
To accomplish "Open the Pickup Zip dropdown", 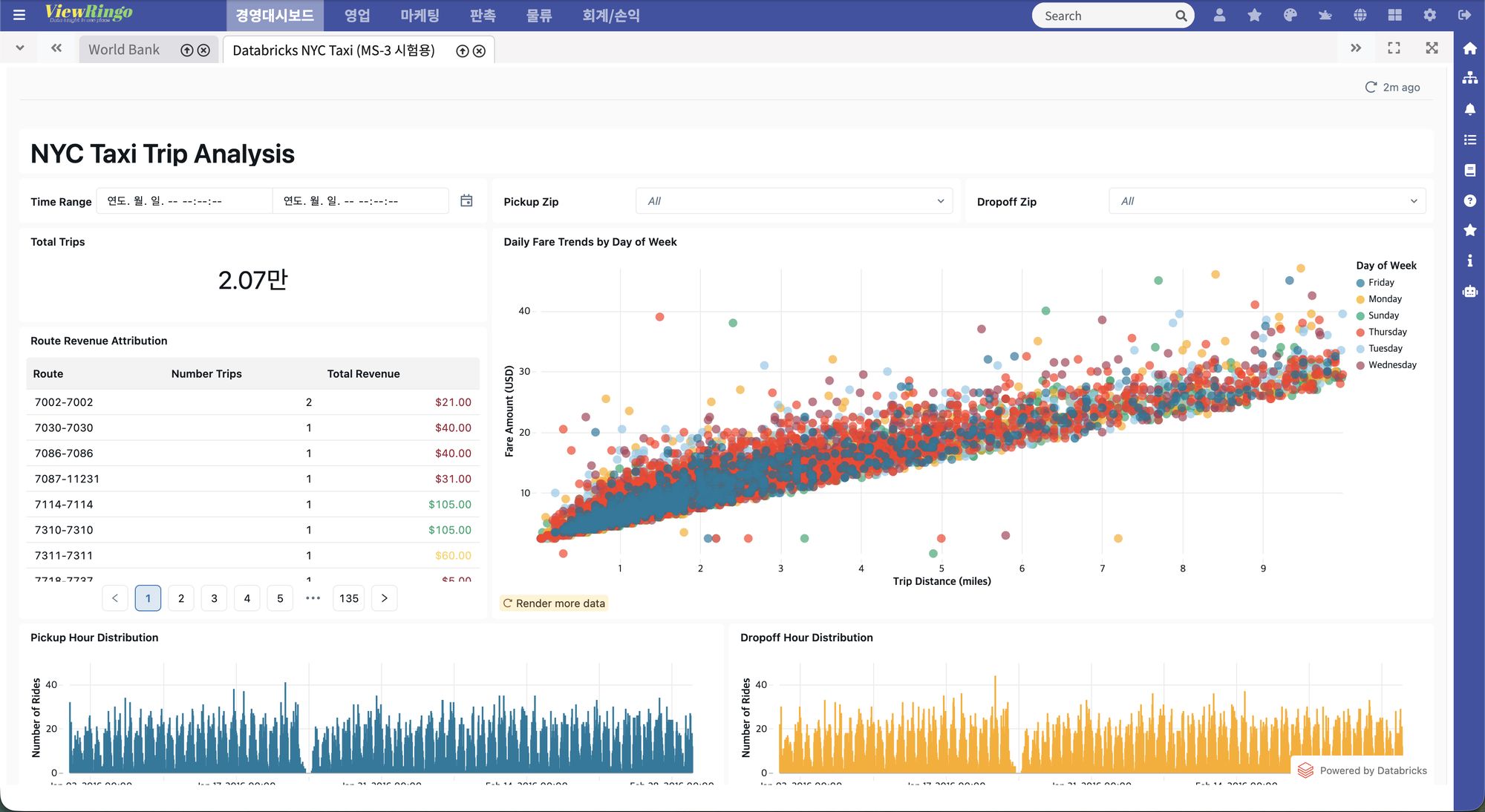I will pyautogui.click(x=794, y=201).
